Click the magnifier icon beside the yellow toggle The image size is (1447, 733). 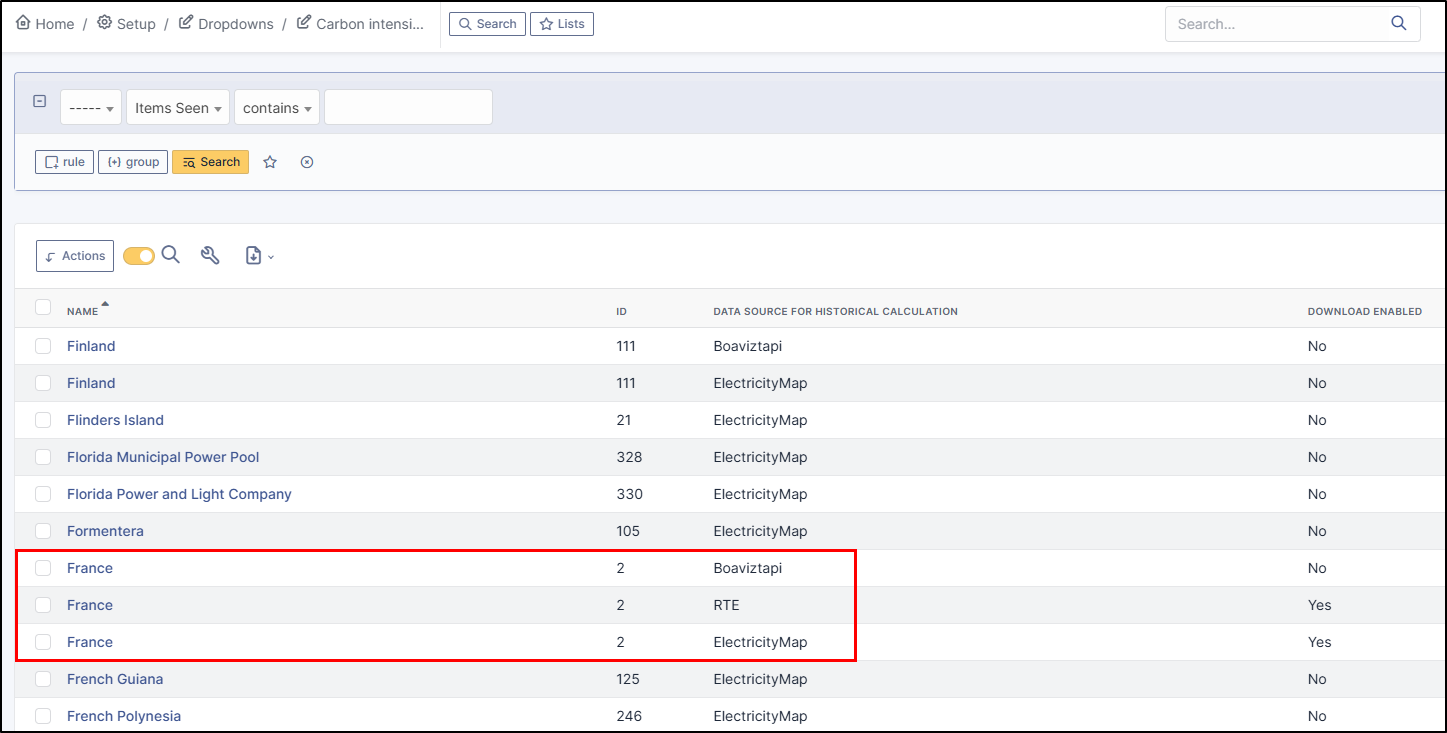(171, 255)
